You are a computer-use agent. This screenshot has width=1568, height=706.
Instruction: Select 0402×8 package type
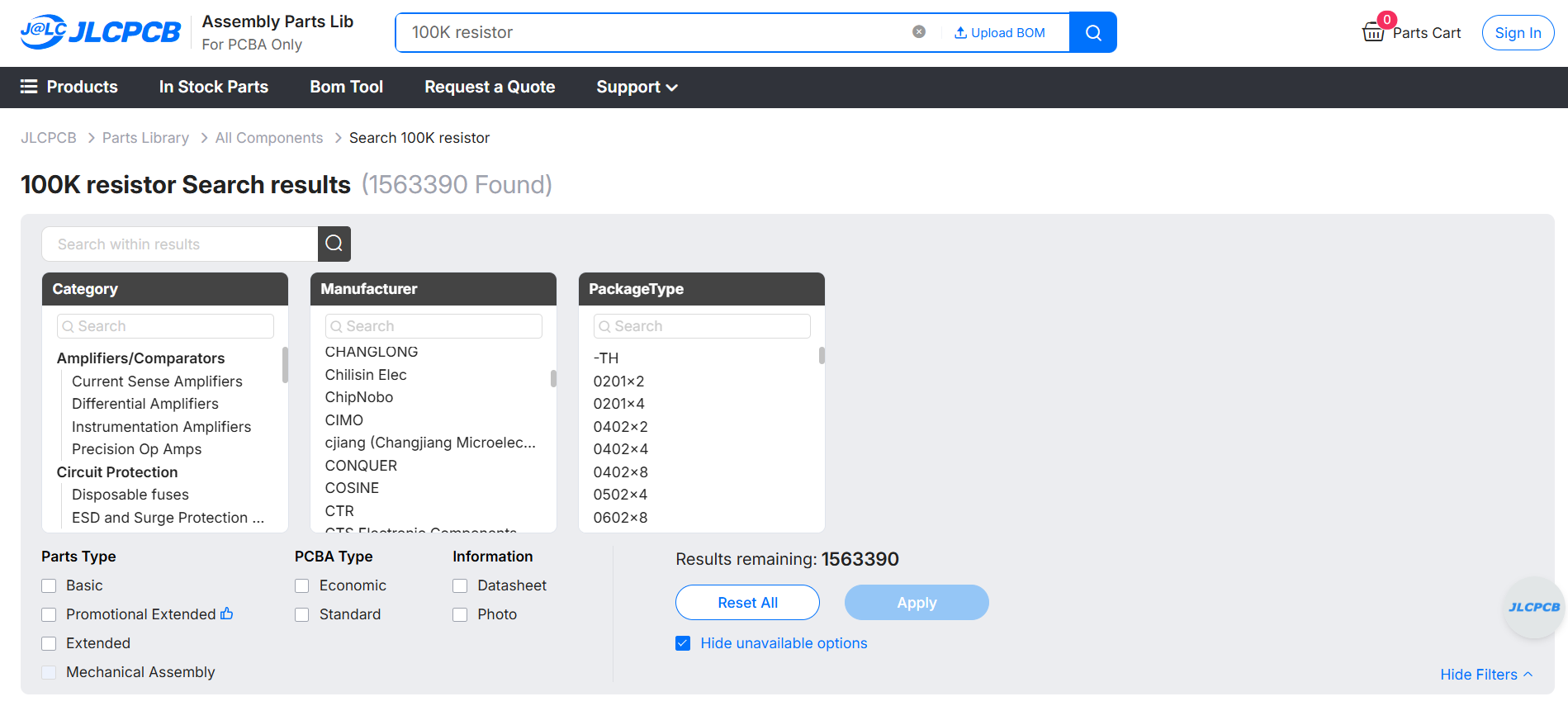(x=621, y=472)
